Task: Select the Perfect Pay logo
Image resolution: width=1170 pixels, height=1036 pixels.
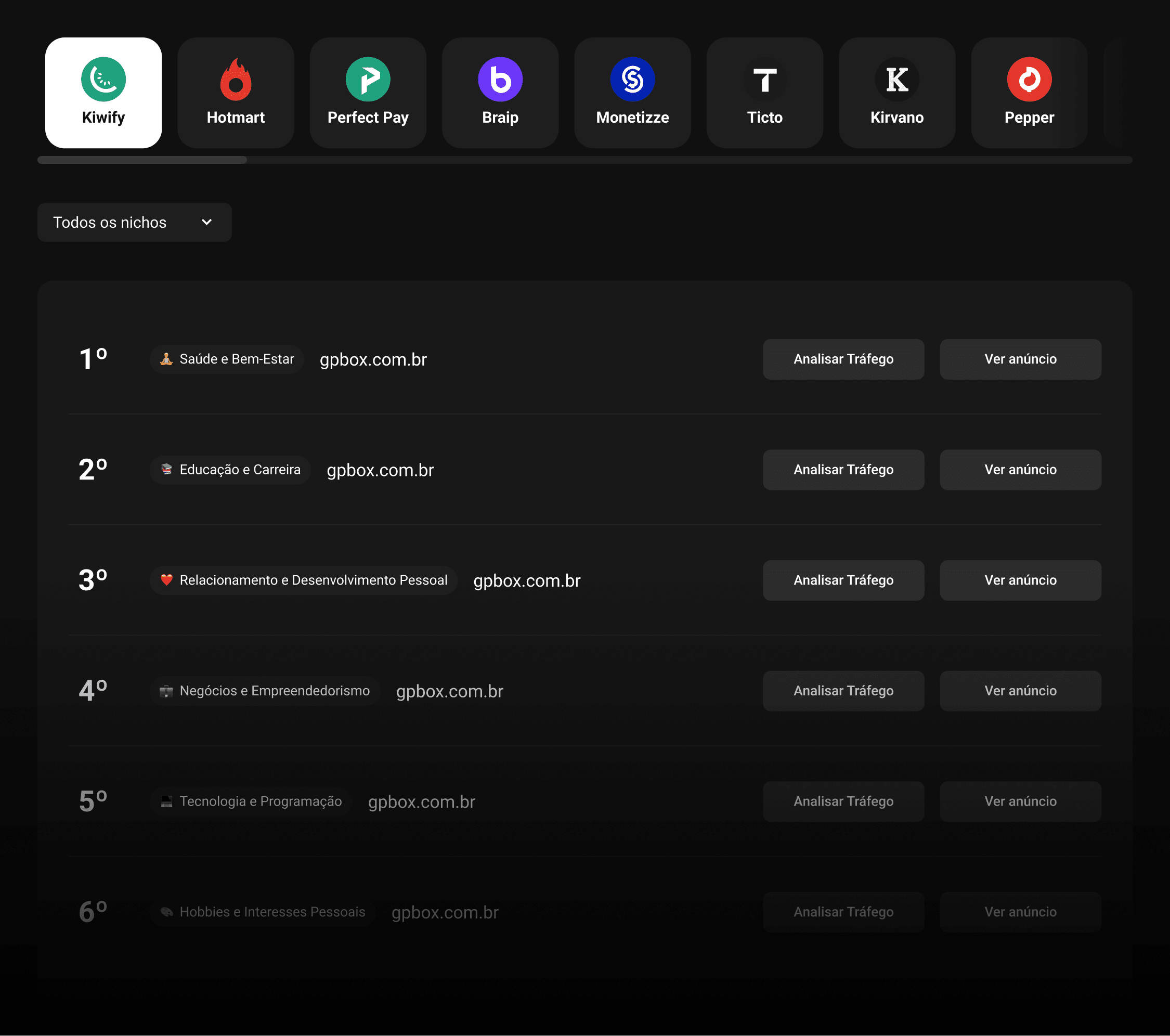Action: [x=368, y=80]
